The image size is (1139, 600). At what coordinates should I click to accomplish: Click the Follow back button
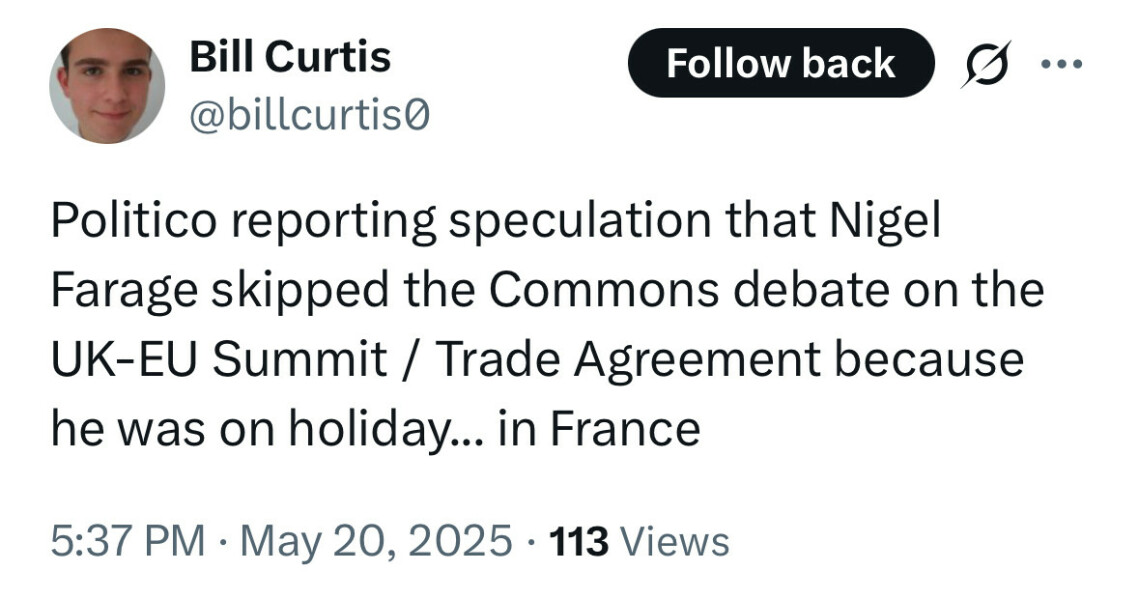[783, 63]
